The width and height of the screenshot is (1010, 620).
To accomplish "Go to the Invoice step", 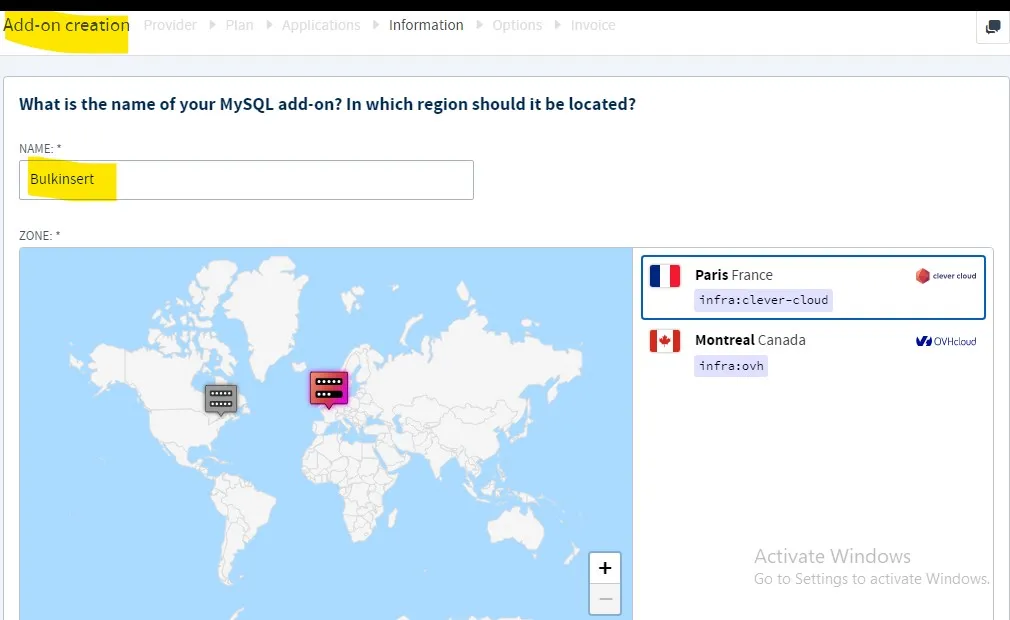I will pos(593,25).
